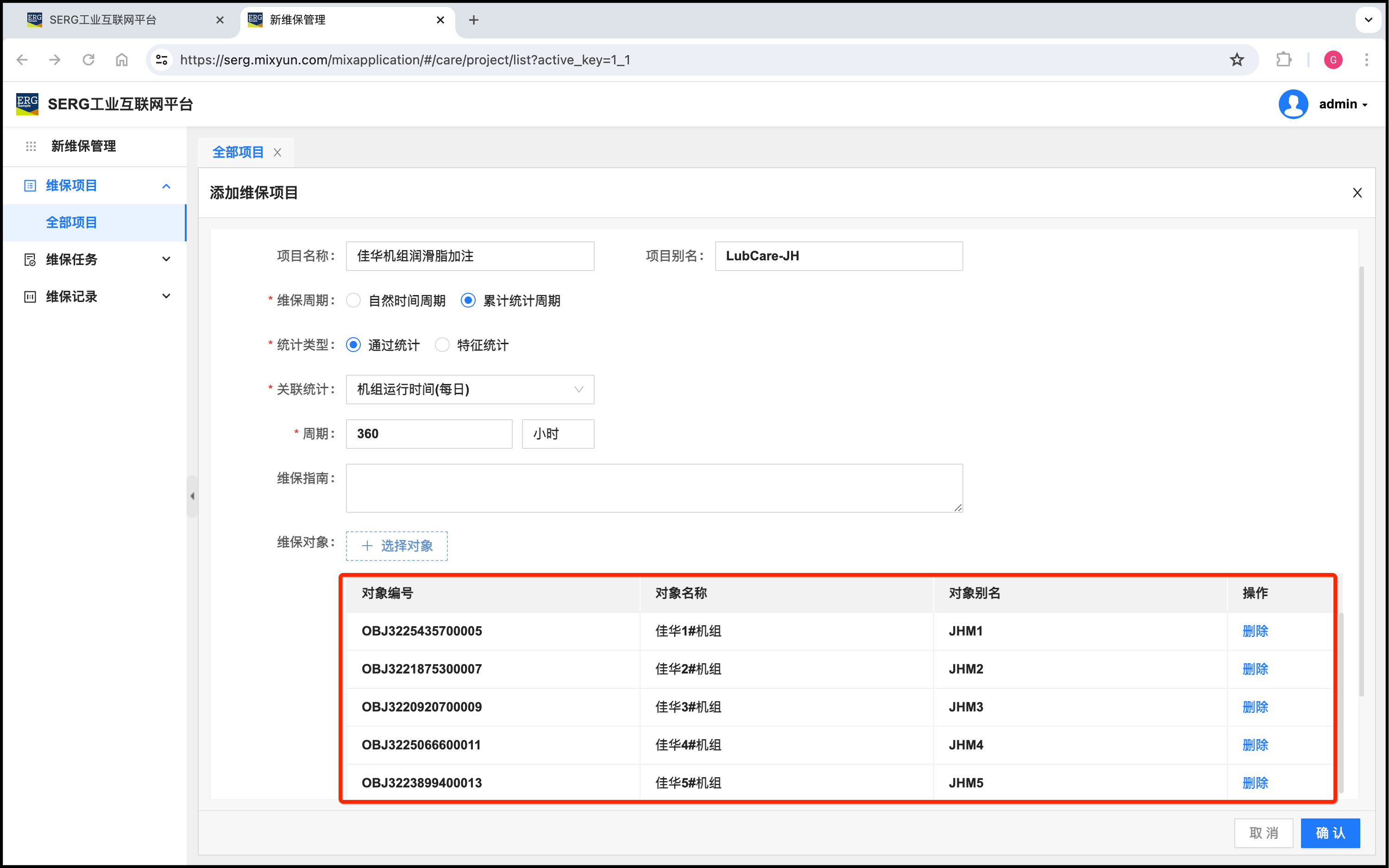Click the sidebar collapse handle arrow
1389x868 pixels.
coord(192,496)
